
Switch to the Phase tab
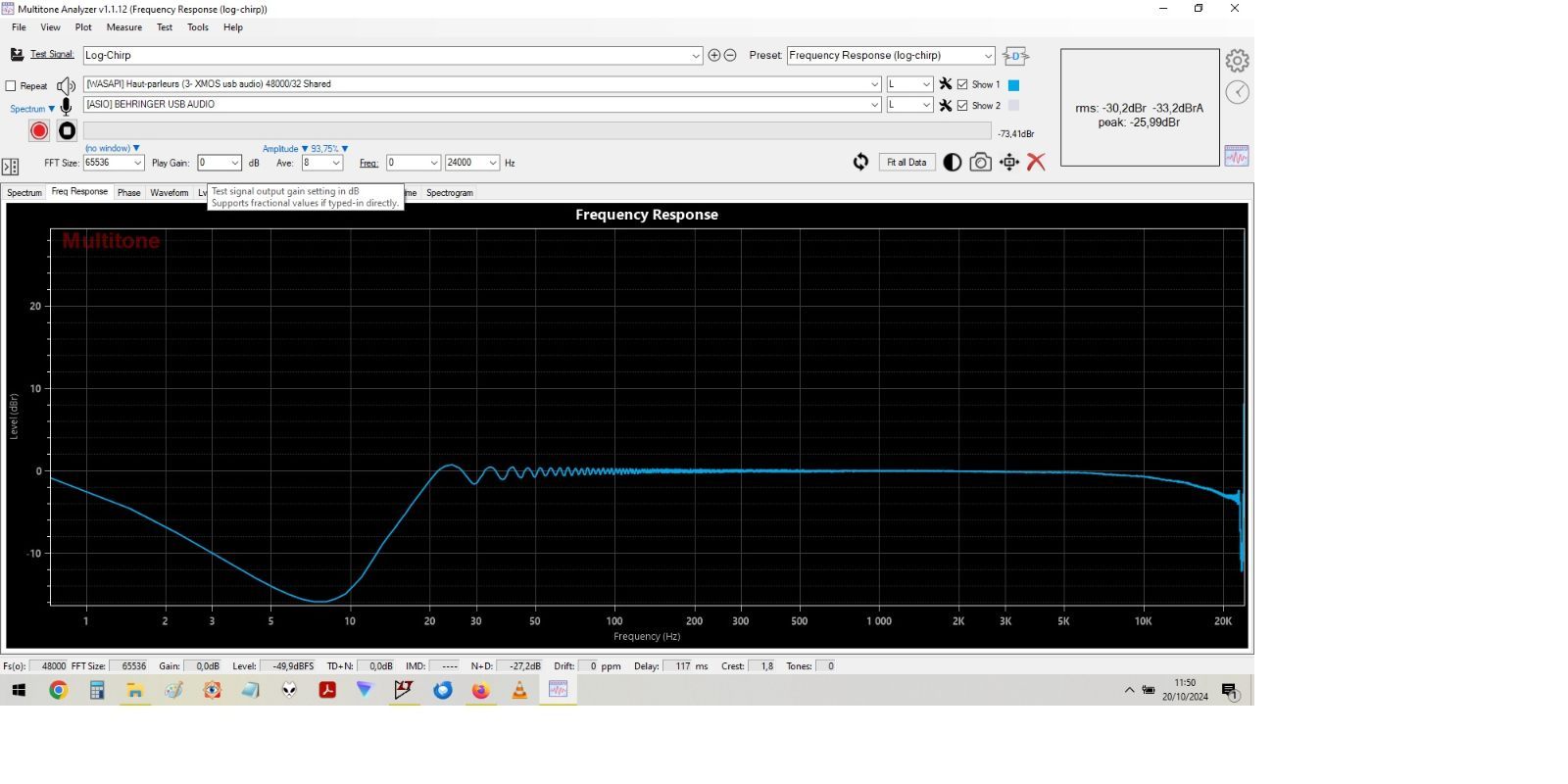pos(129,193)
